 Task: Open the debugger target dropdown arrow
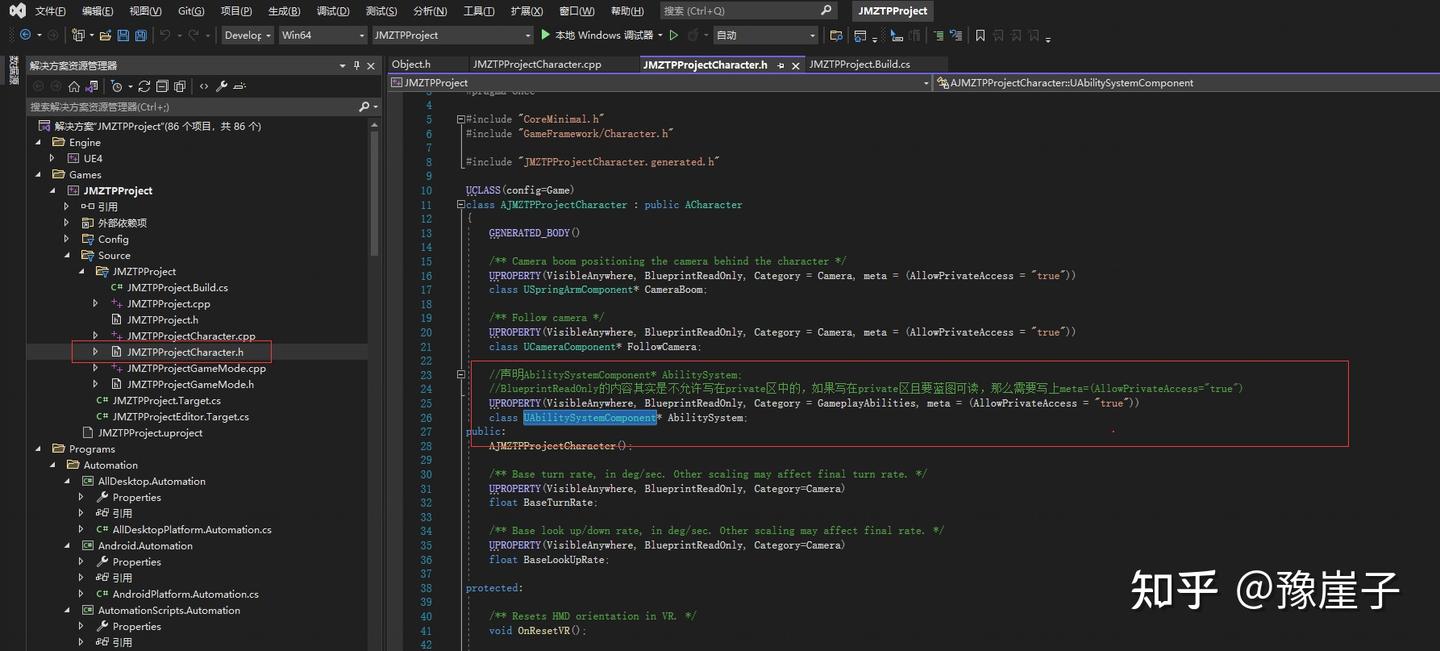660,35
